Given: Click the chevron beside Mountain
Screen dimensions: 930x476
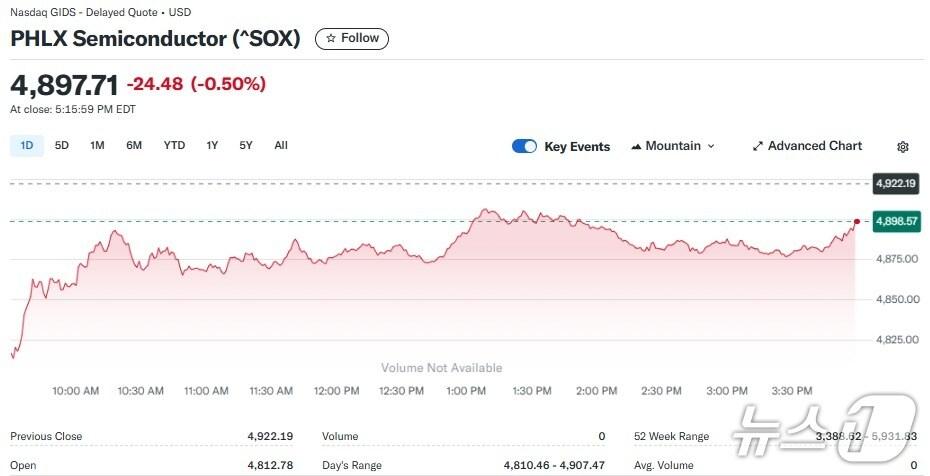Looking at the screenshot, I should pos(711,146).
